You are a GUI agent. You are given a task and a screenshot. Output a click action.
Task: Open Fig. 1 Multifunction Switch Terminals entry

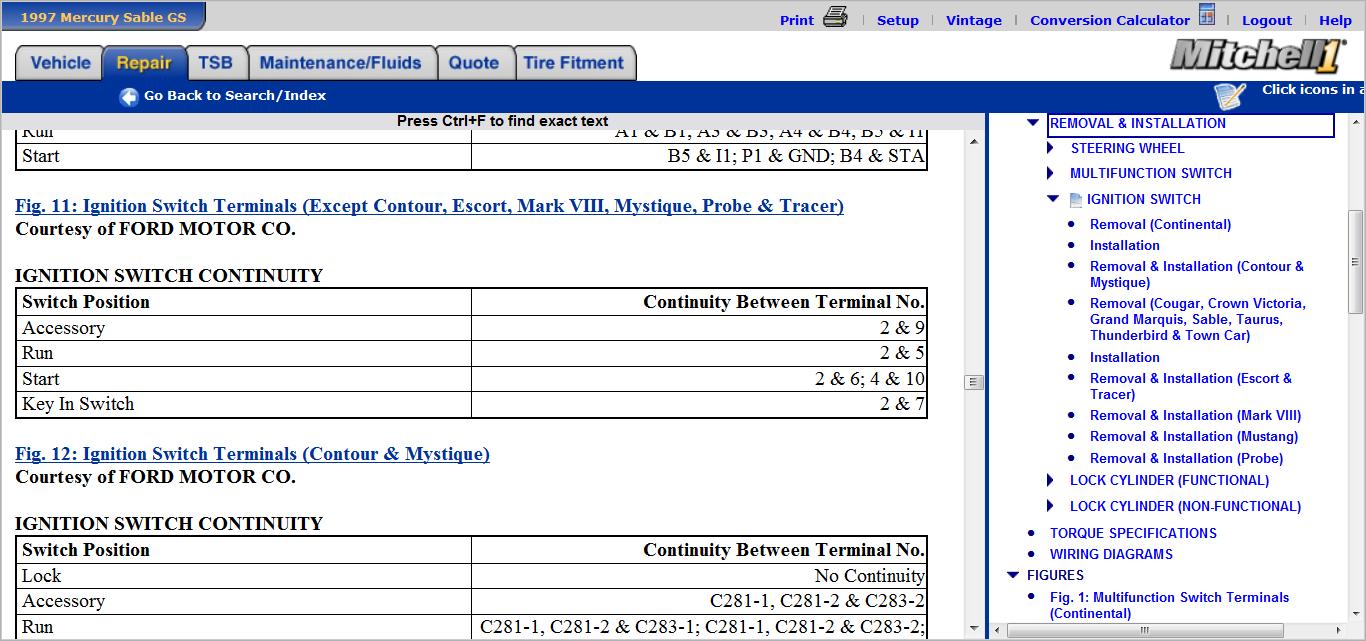click(x=1169, y=605)
